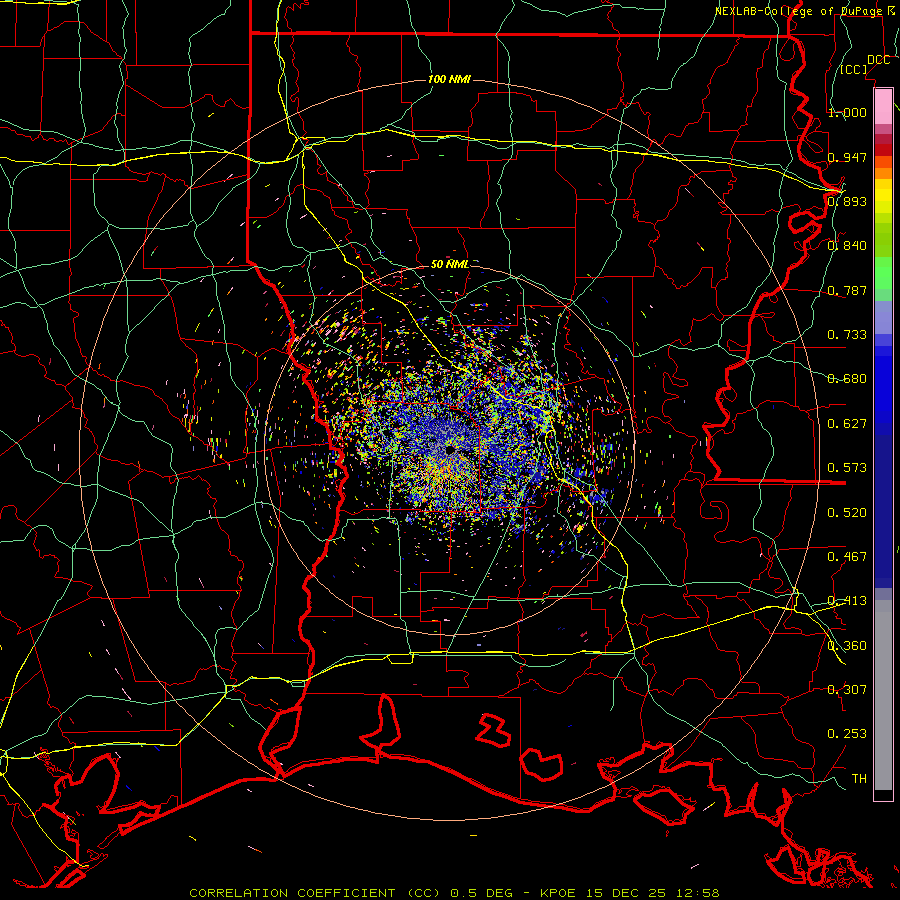The image size is (900, 900).
Task: Click the gray bottom section of the color bar
Action: 883,695
